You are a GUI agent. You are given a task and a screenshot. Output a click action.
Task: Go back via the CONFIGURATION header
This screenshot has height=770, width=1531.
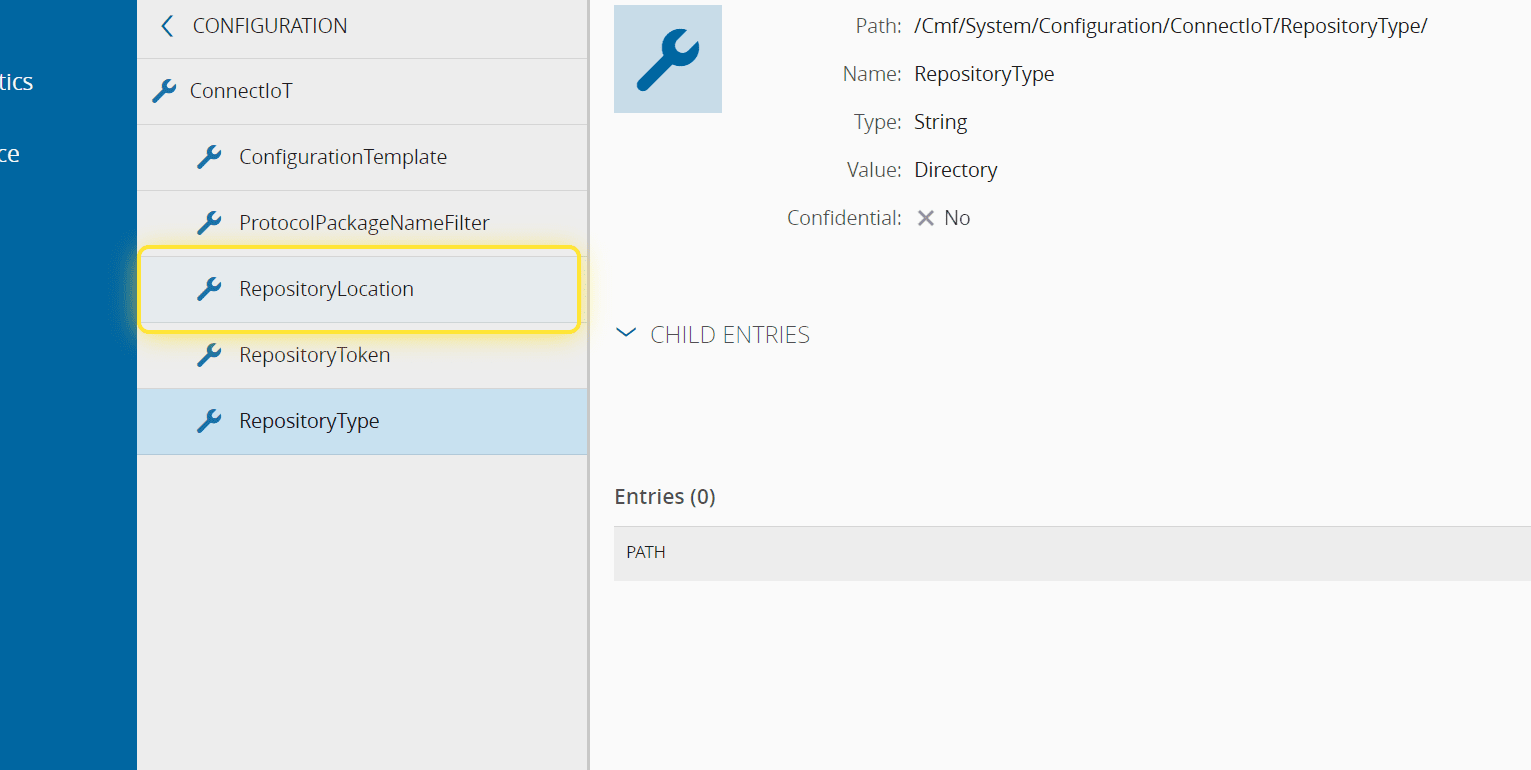[270, 26]
